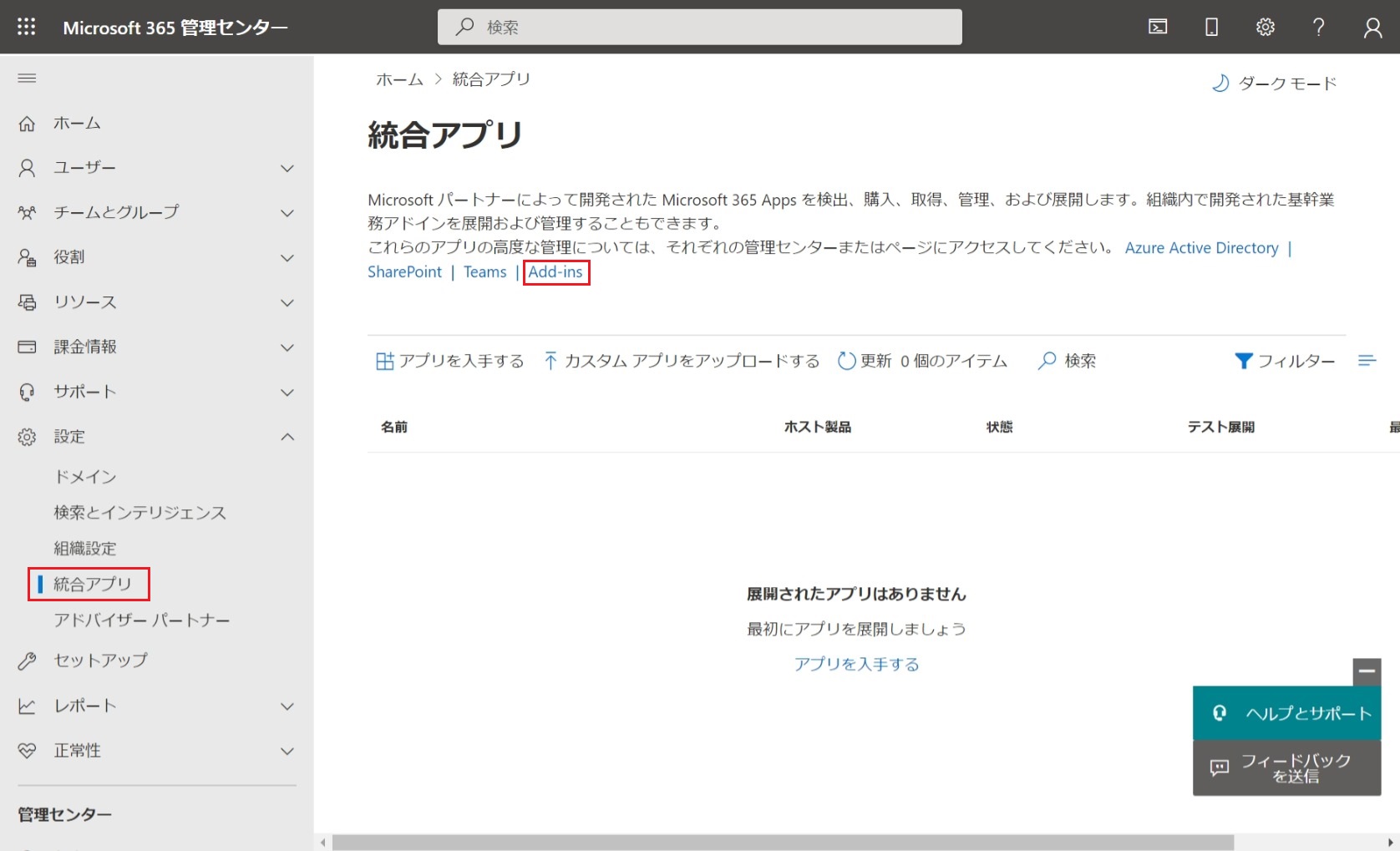Image resolution: width=1400 pixels, height=851 pixels.
Task: Expand the 課金情報 section chevron
Action: coord(287,347)
